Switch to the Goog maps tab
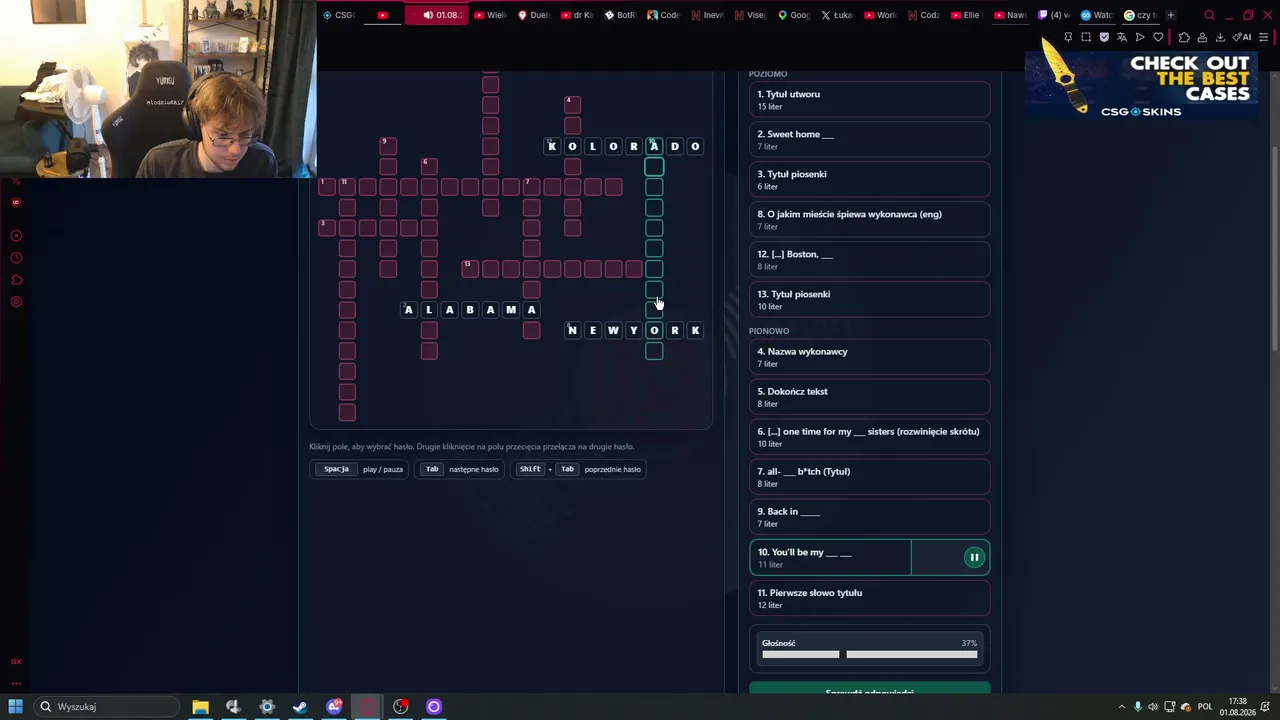1280x720 pixels. [x=794, y=15]
